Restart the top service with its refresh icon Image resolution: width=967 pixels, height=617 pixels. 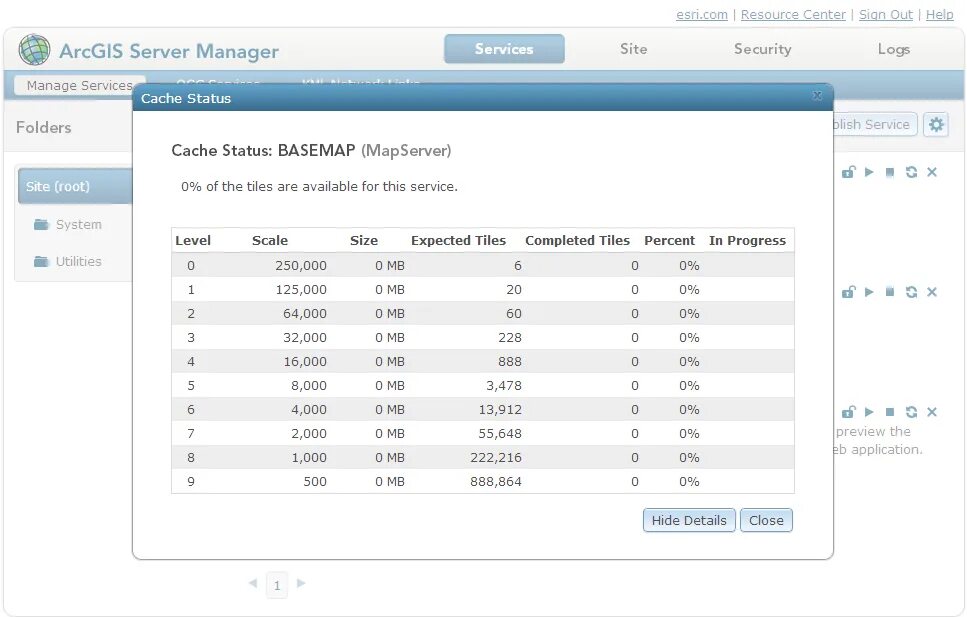pyautogui.click(x=911, y=172)
